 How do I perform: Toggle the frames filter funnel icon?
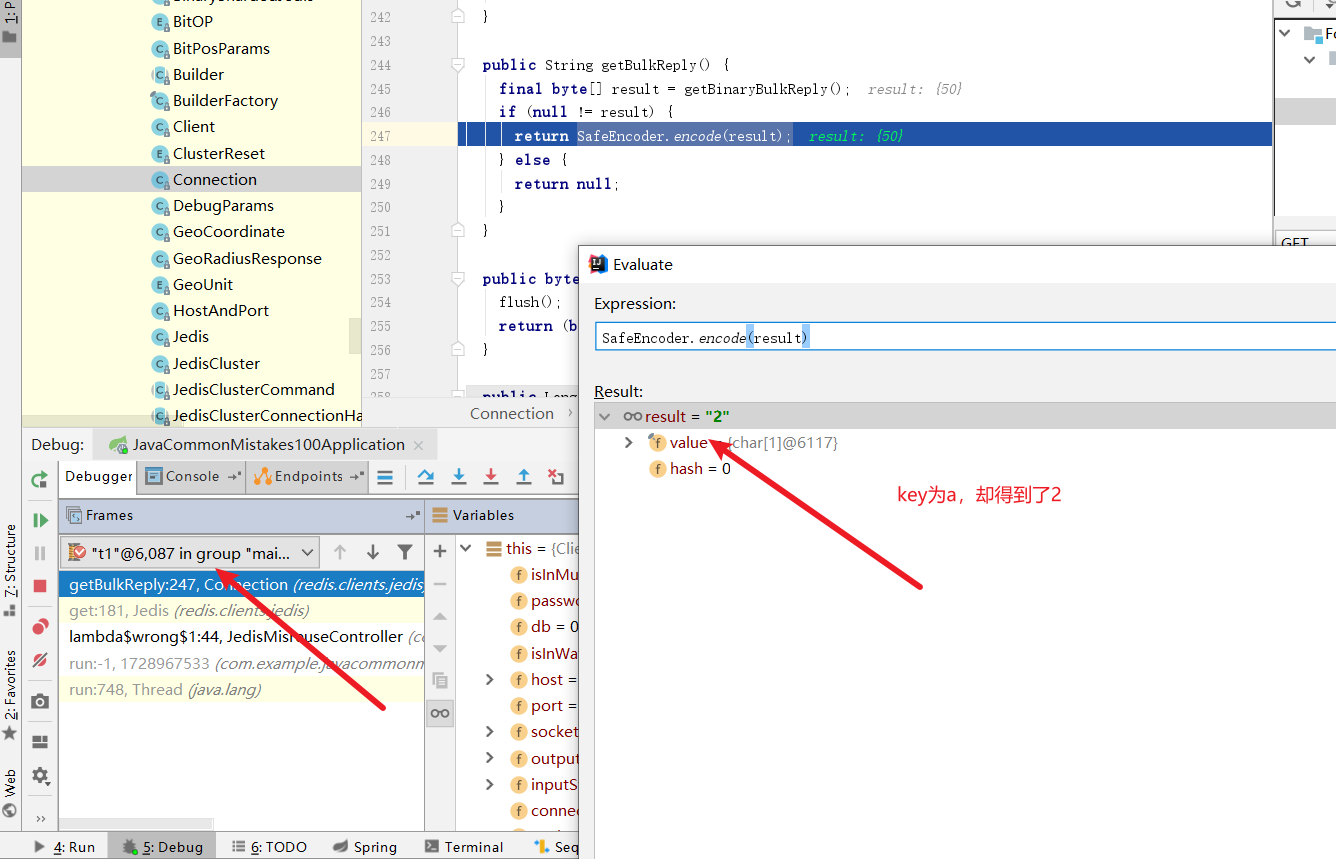(405, 552)
